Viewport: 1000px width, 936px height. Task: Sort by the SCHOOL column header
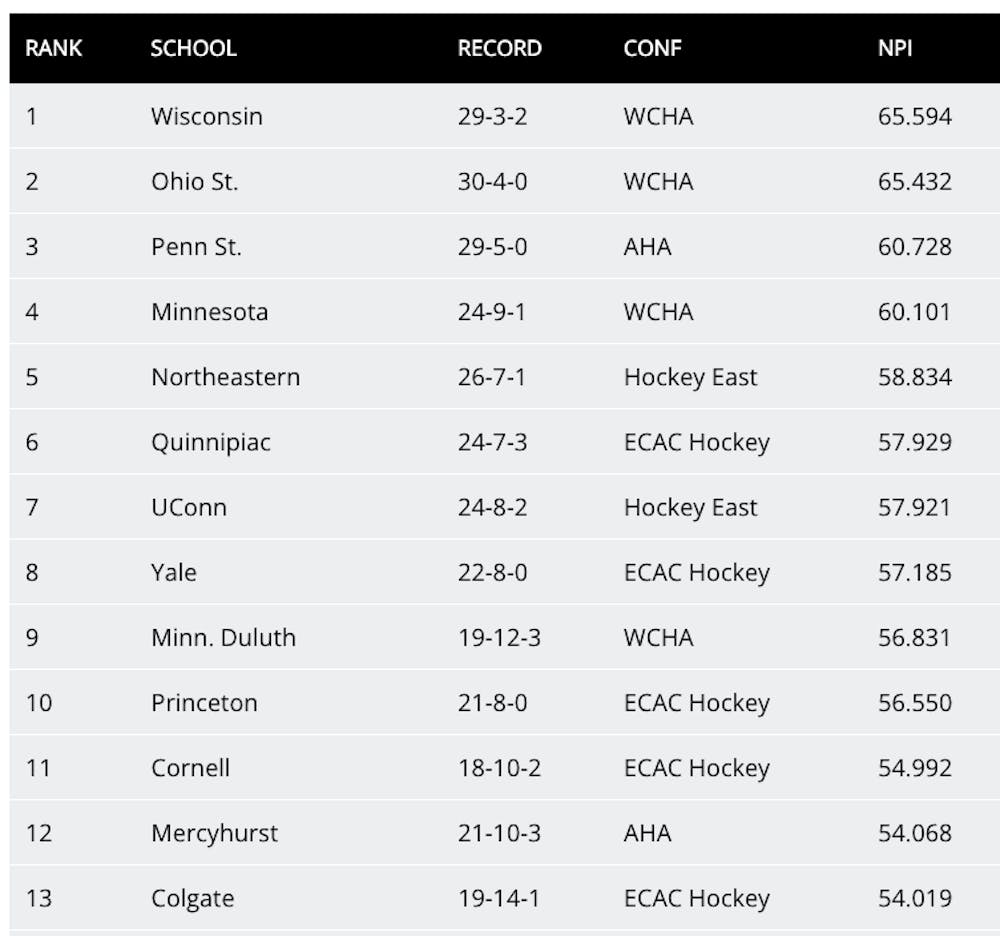coord(193,48)
